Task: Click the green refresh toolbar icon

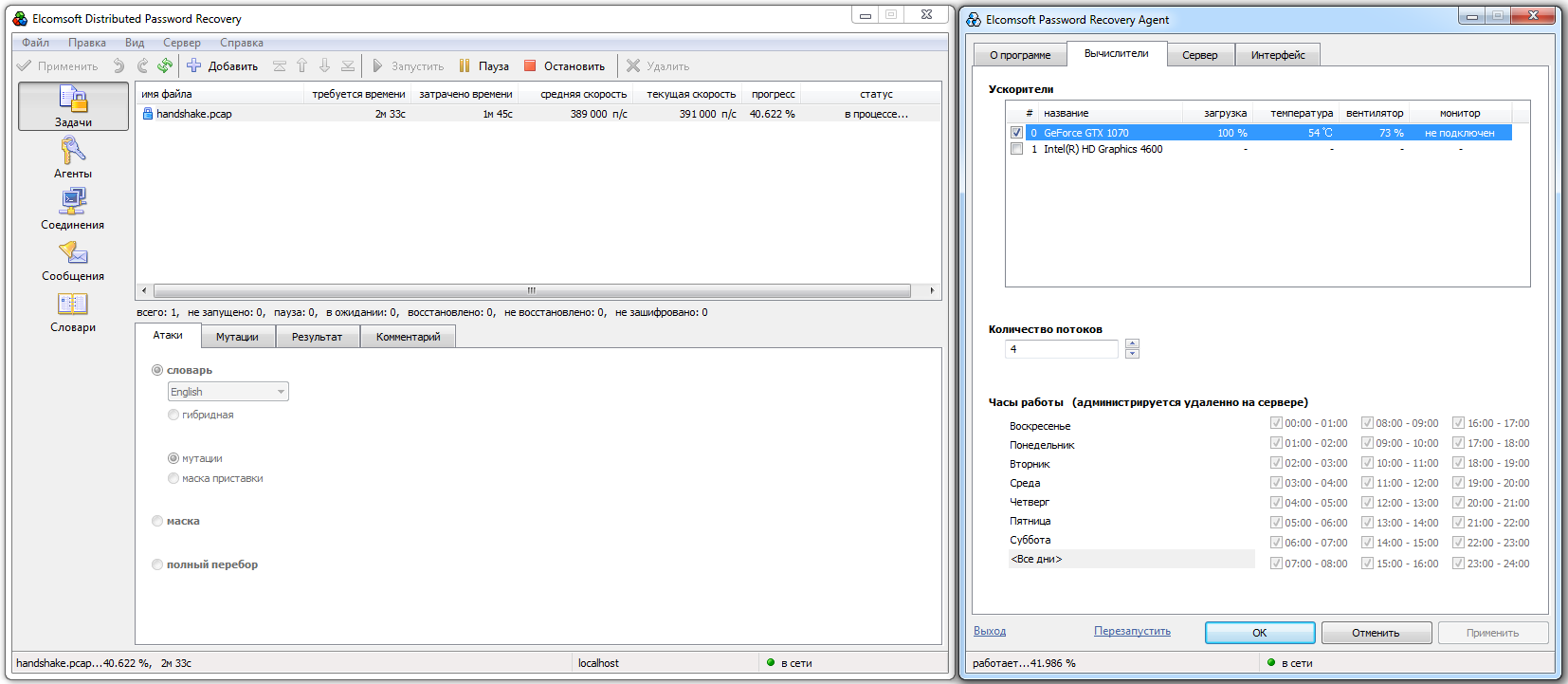Action: 165,65
